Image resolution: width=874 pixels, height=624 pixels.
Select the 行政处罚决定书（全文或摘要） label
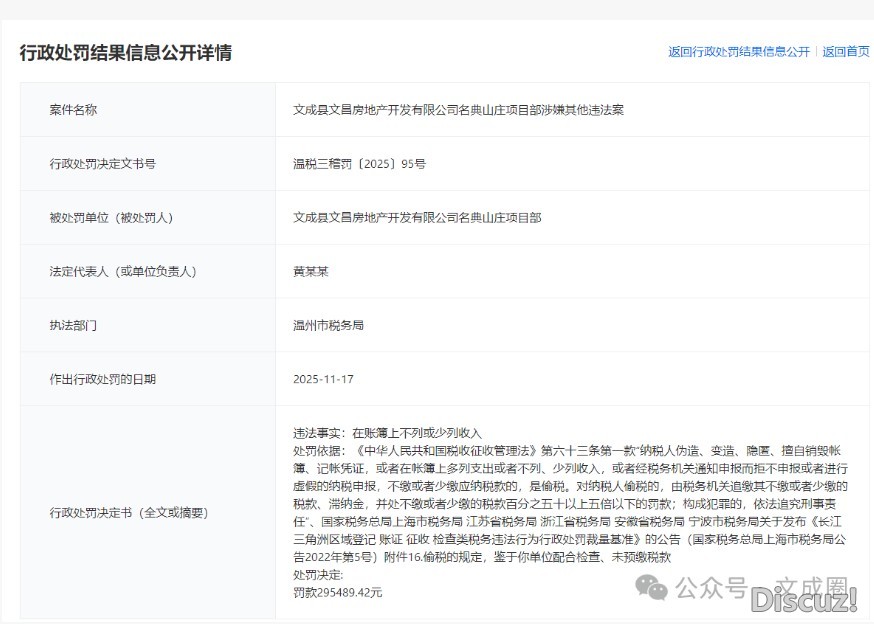129,513
